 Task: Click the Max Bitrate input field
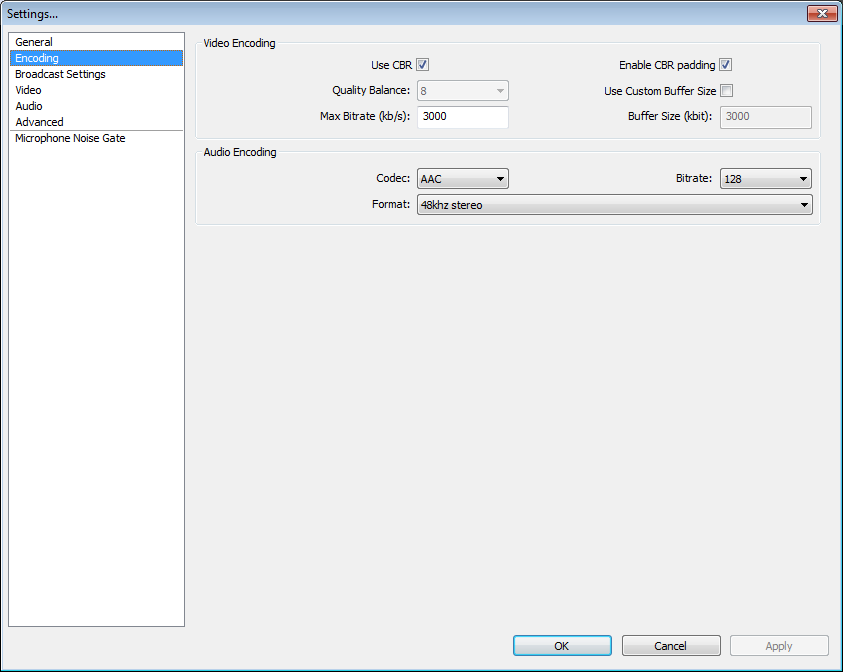[462, 117]
